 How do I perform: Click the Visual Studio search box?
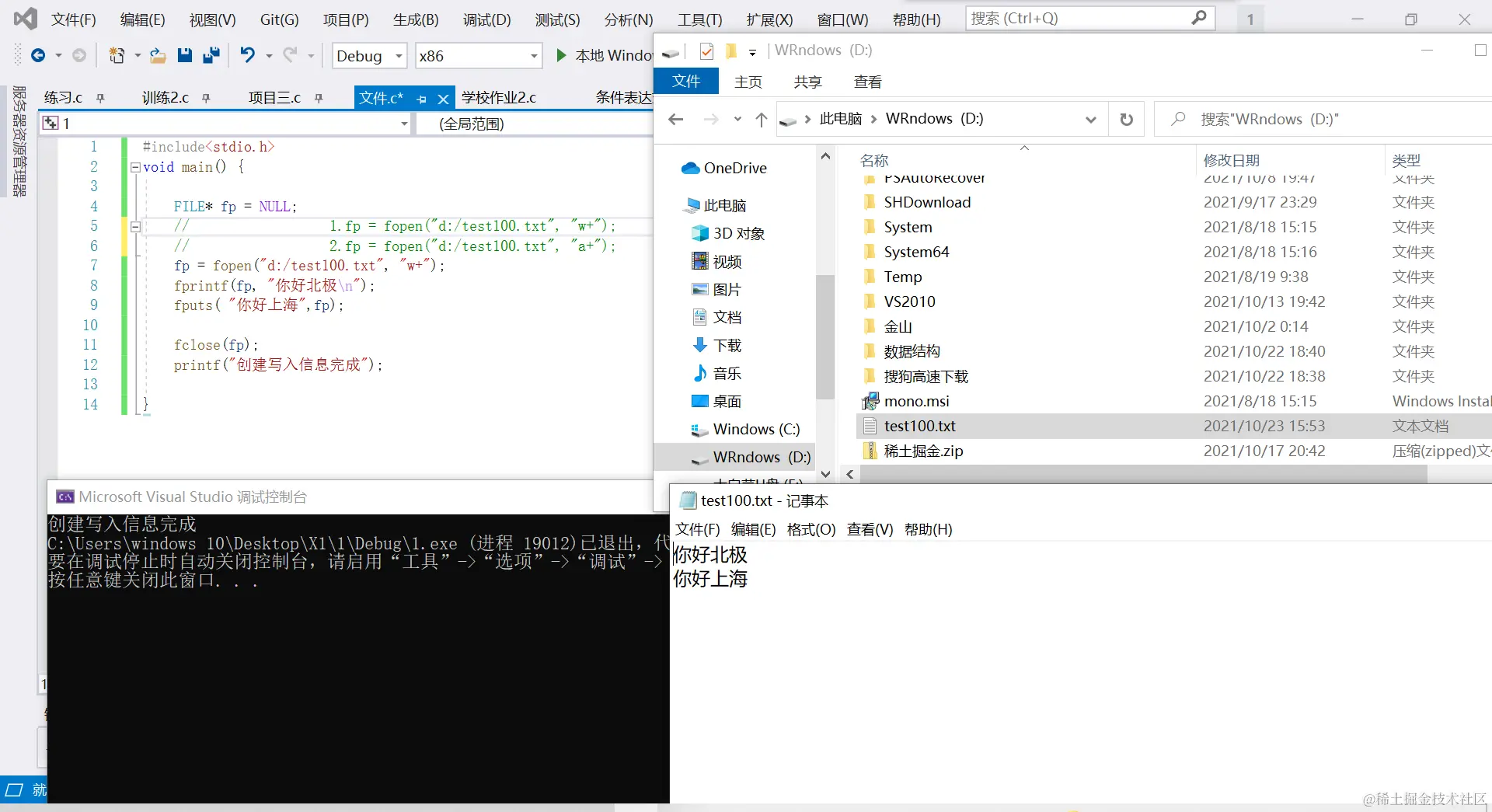1089,18
